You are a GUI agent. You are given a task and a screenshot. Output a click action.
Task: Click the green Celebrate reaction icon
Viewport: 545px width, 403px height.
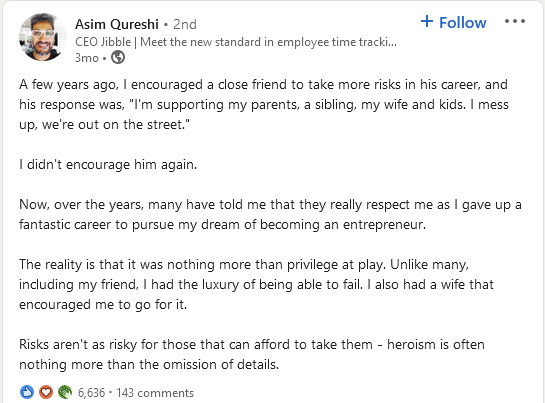point(65,392)
